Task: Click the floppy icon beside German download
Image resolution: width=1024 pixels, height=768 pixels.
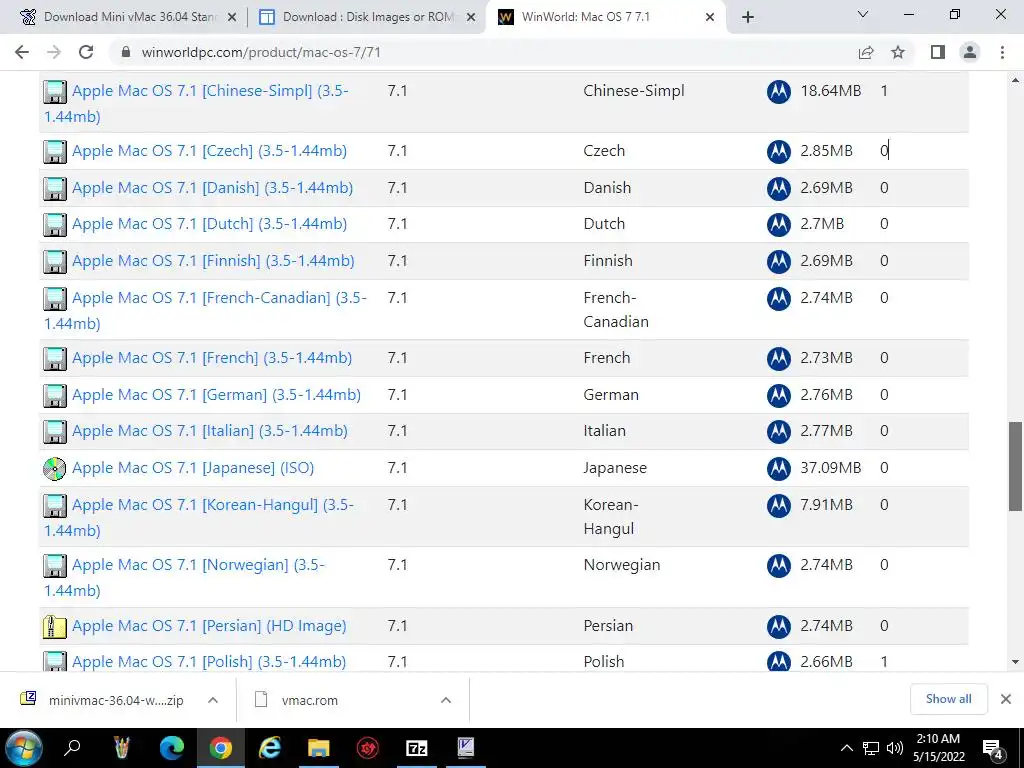Action: (55, 396)
